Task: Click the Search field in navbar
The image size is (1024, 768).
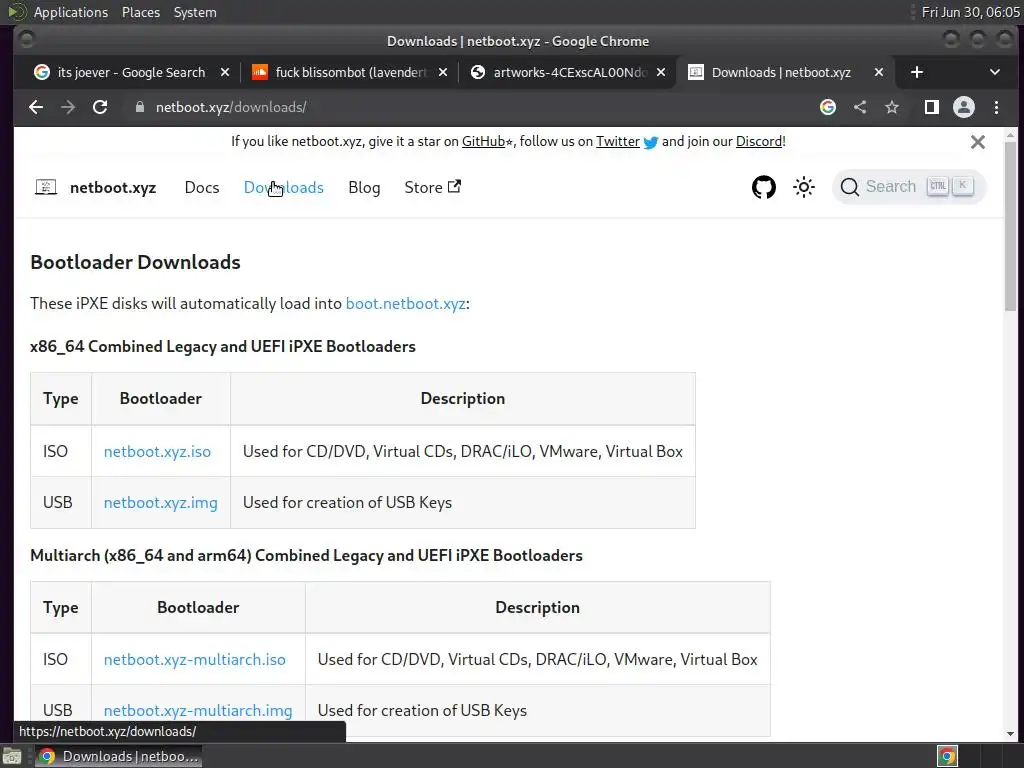Action: (908, 187)
